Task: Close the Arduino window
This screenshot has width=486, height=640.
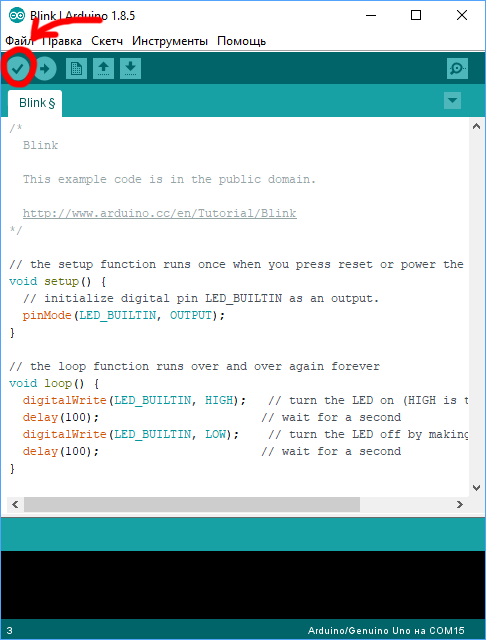Action: (x=462, y=16)
